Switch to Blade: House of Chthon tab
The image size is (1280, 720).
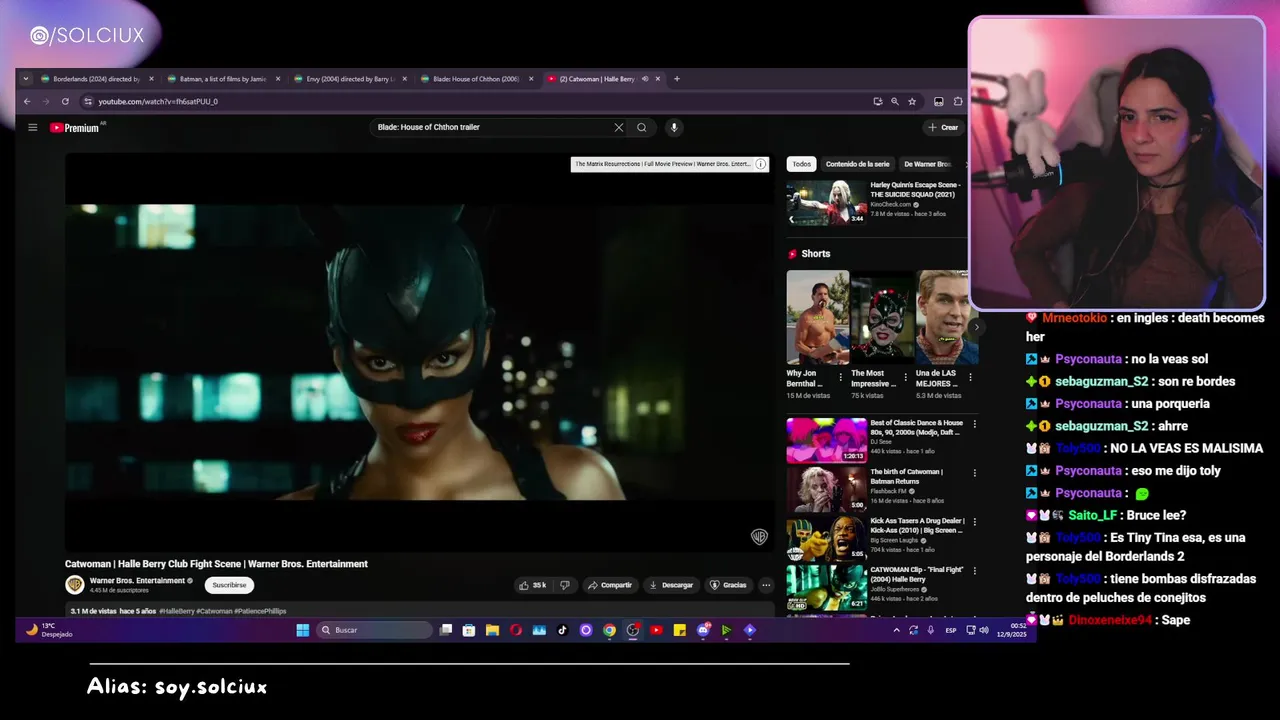476,79
